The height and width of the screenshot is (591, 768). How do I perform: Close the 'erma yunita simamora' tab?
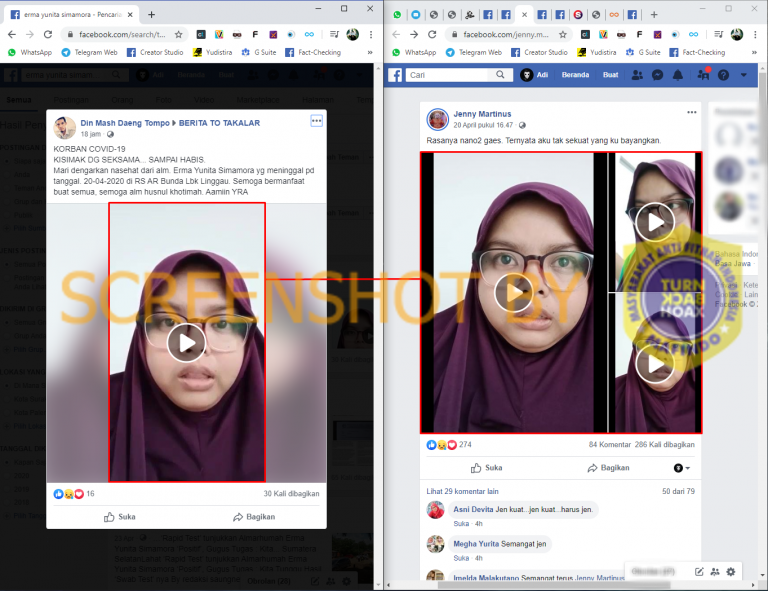(130, 15)
